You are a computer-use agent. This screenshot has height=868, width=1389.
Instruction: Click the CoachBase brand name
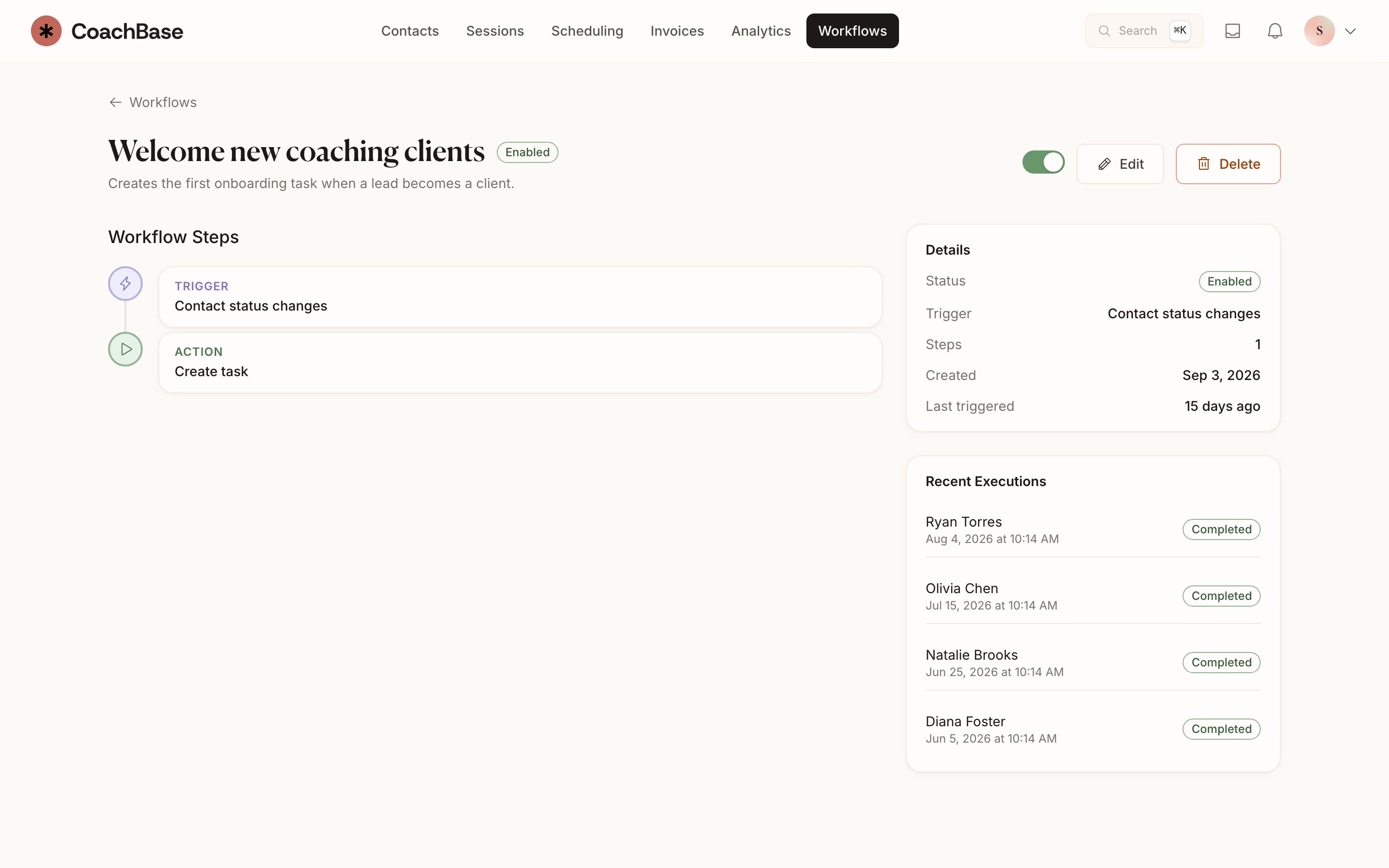click(x=127, y=31)
